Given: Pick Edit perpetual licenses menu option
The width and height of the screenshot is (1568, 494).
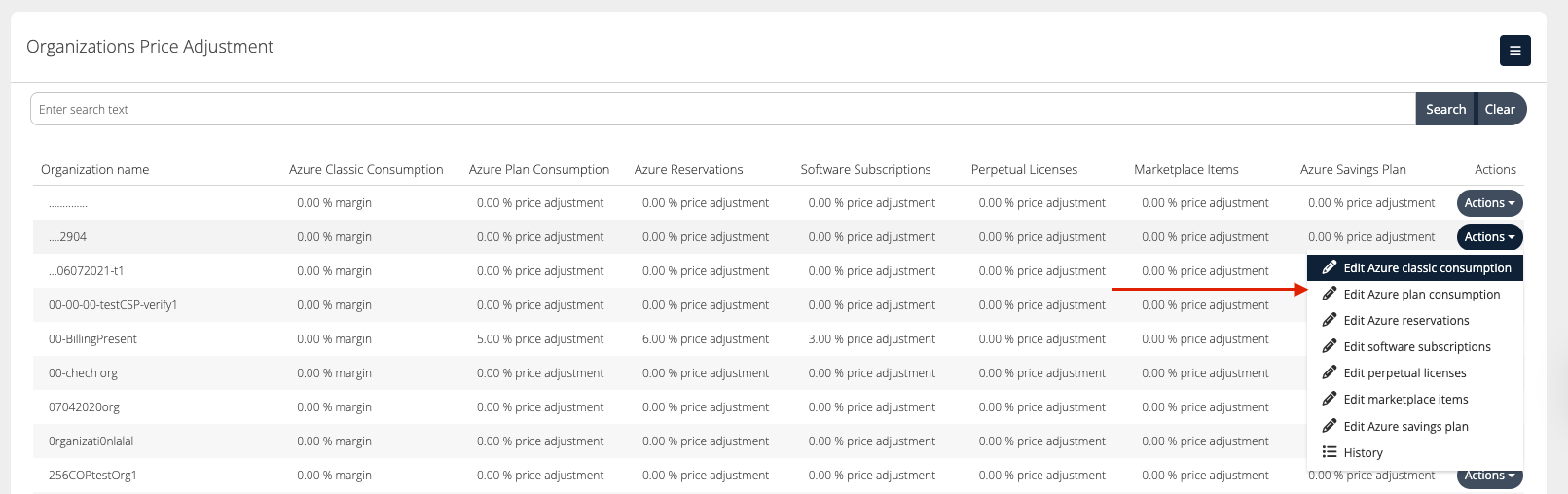Looking at the screenshot, I should pos(1415,372).
